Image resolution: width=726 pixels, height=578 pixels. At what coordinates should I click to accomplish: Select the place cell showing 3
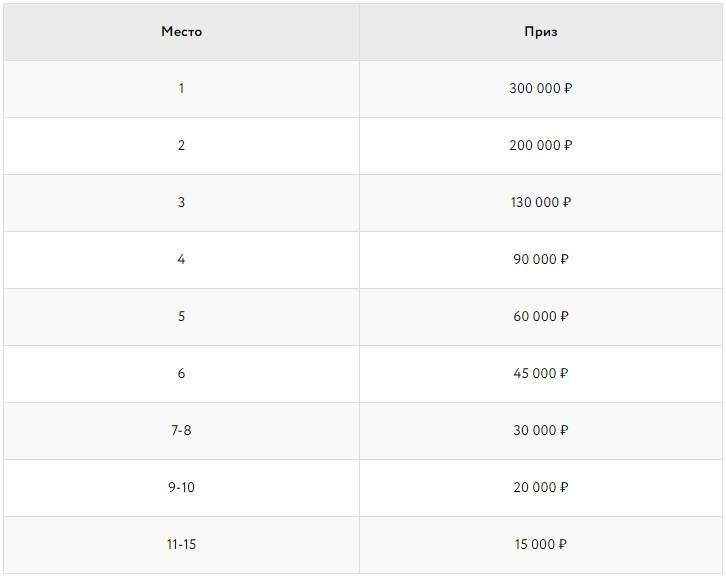pyautogui.click(x=181, y=203)
